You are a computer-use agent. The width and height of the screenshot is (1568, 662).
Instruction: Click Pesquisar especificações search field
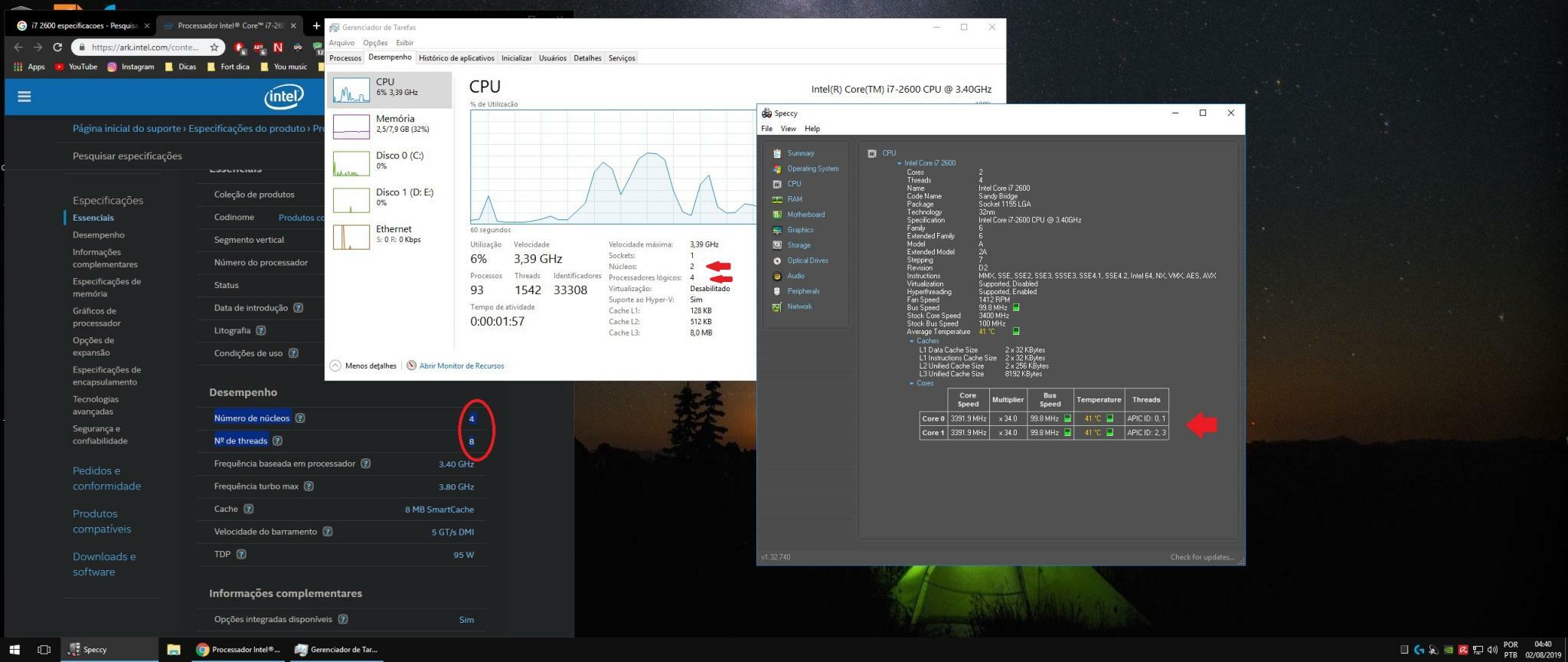coord(127,156)
